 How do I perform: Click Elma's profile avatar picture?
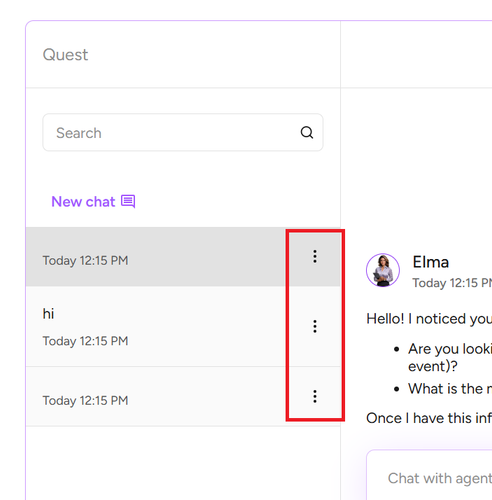383,270
